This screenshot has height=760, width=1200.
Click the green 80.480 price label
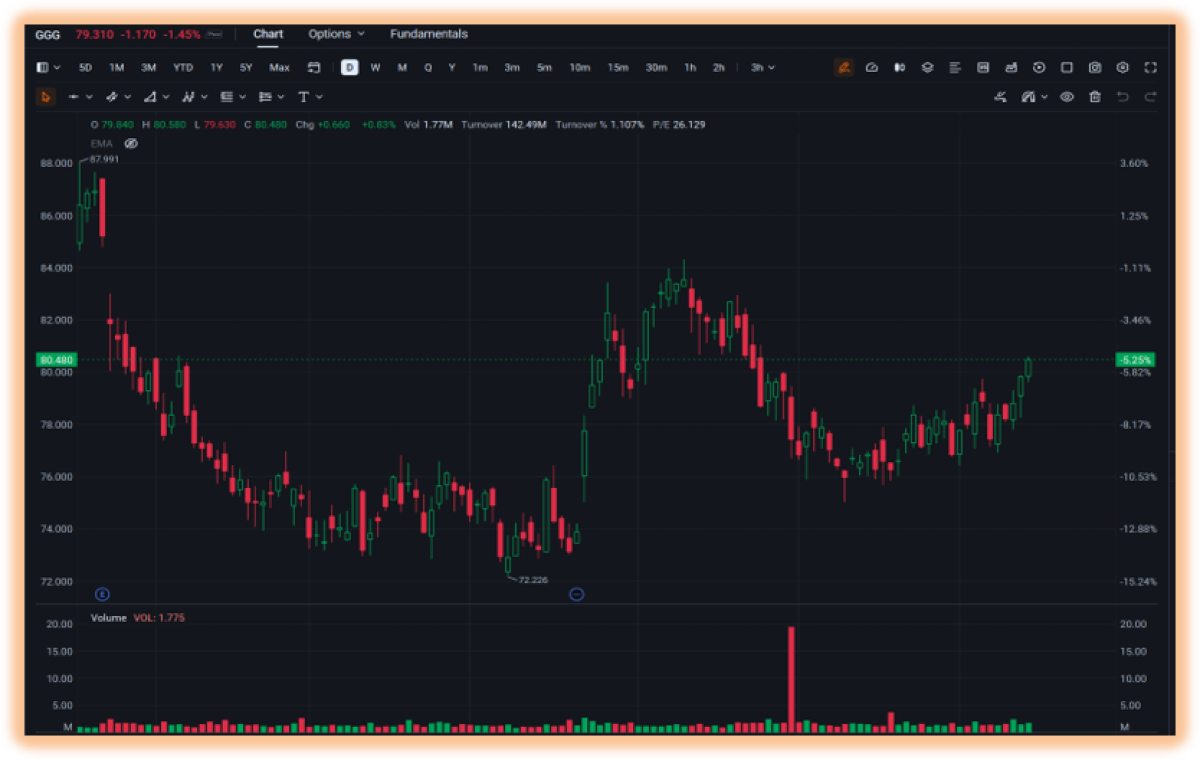pyautogui.click(x=56, y=360)
